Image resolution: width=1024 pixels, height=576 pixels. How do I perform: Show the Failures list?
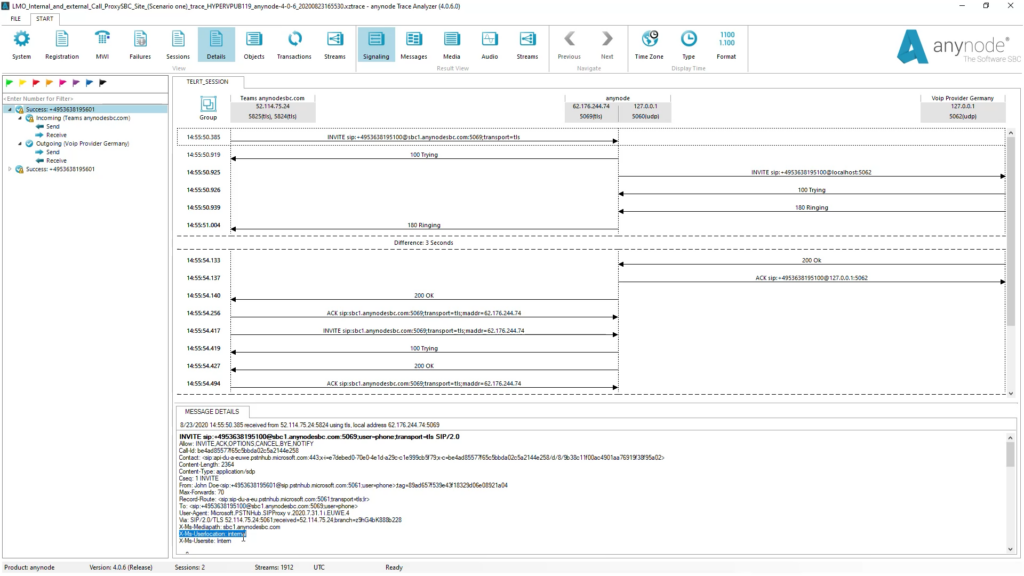[x=140, y=44]
